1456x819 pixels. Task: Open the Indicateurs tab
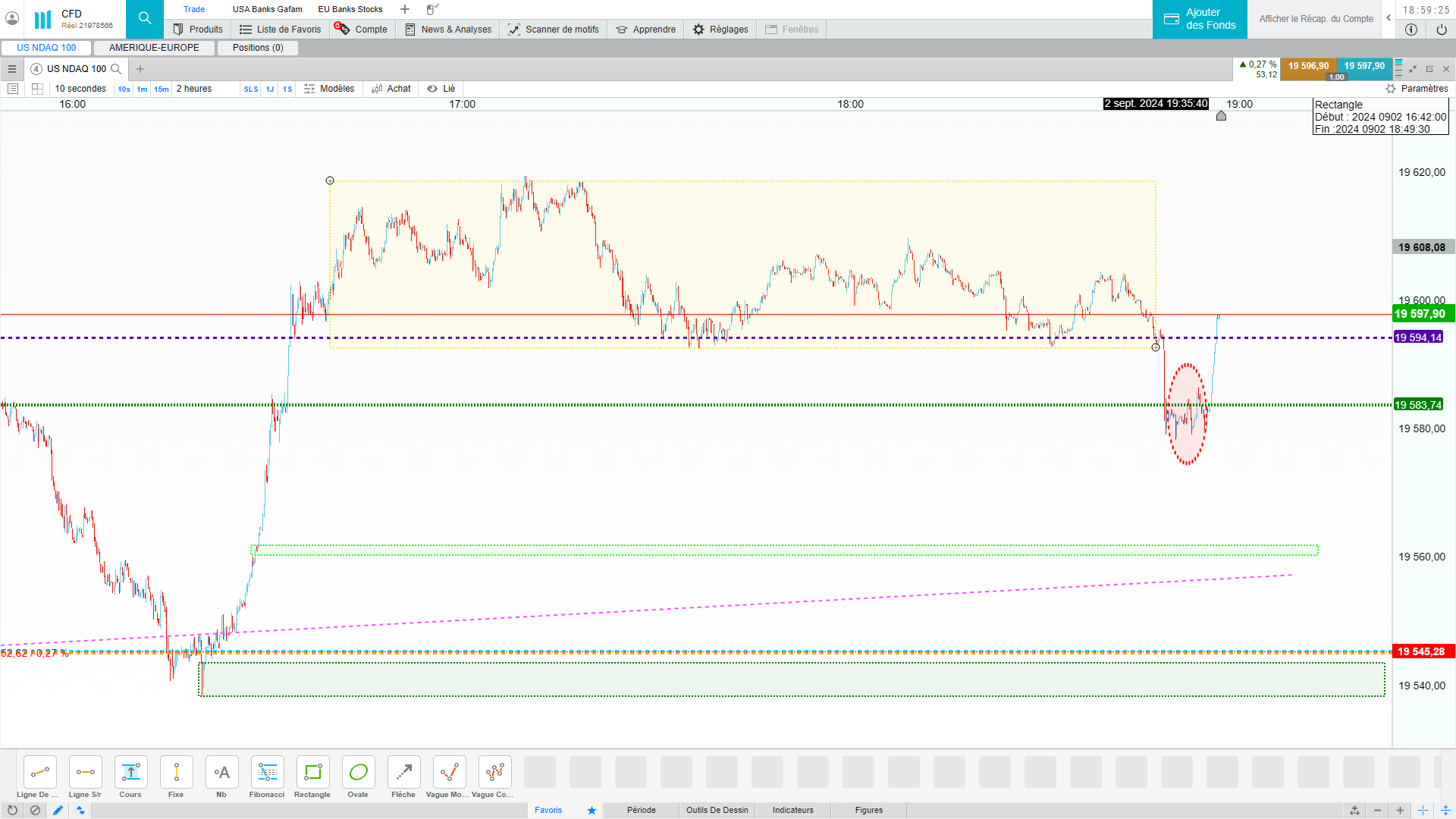[792, 810]
